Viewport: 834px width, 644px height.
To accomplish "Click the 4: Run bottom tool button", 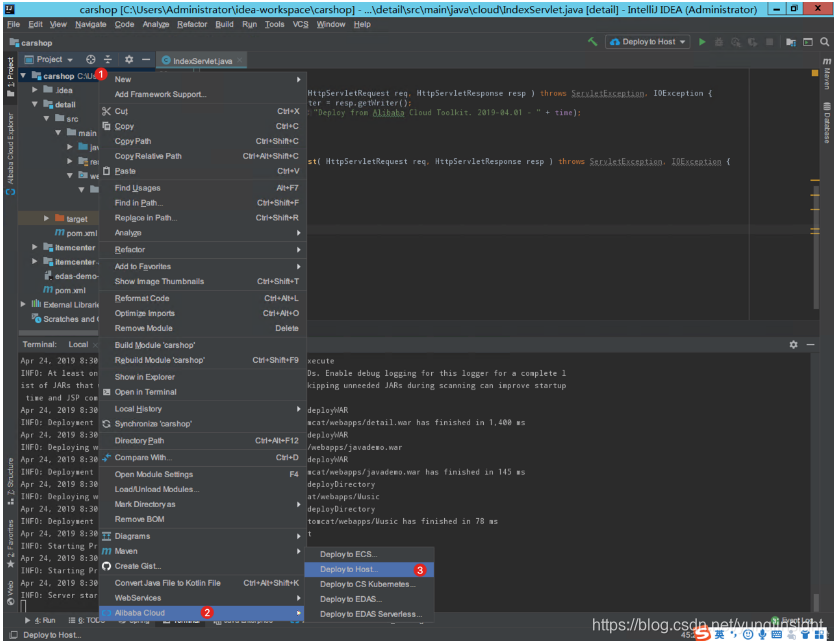I will click(x=40, y=621).
